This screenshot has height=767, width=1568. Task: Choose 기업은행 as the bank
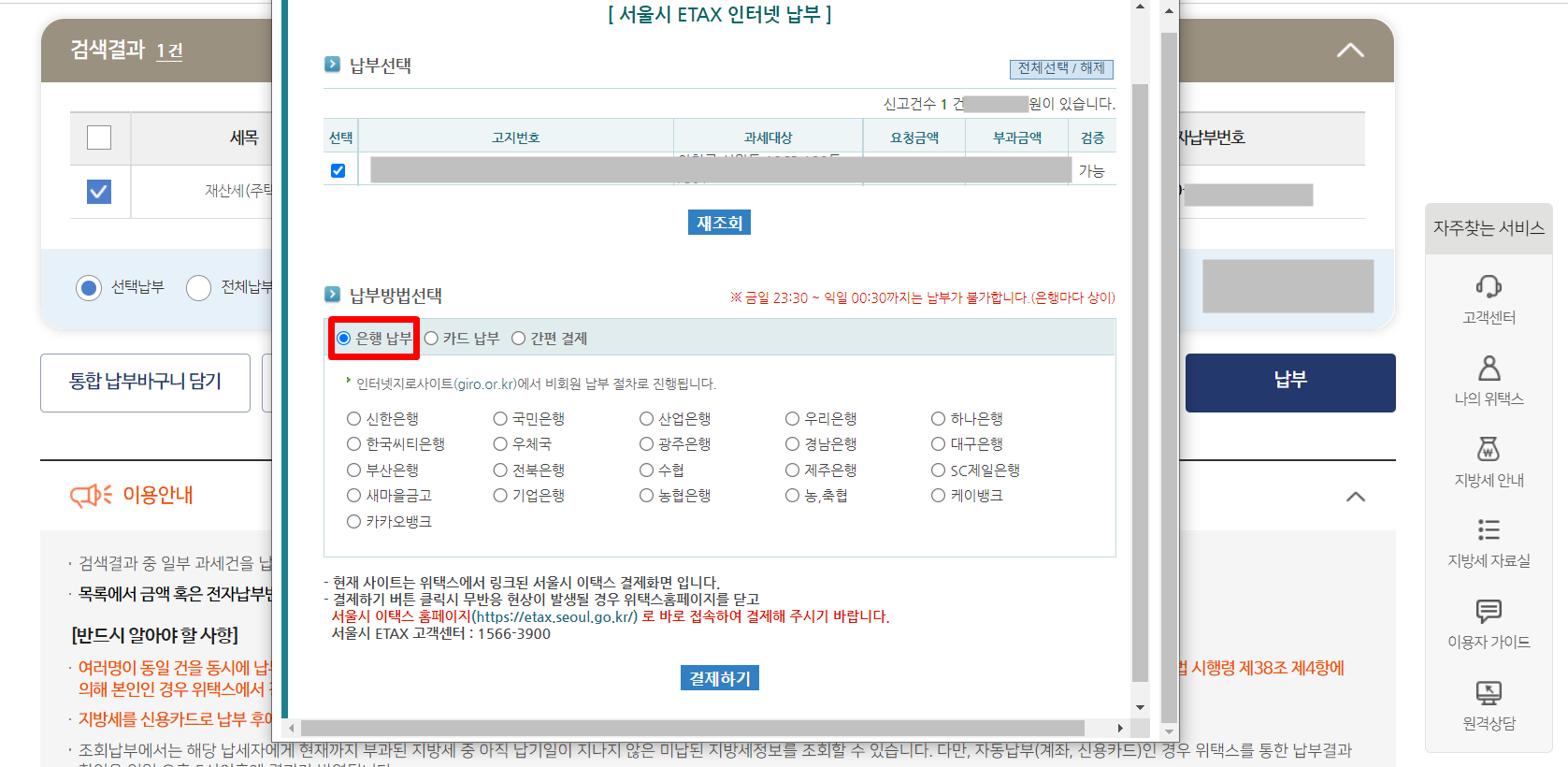500,495
